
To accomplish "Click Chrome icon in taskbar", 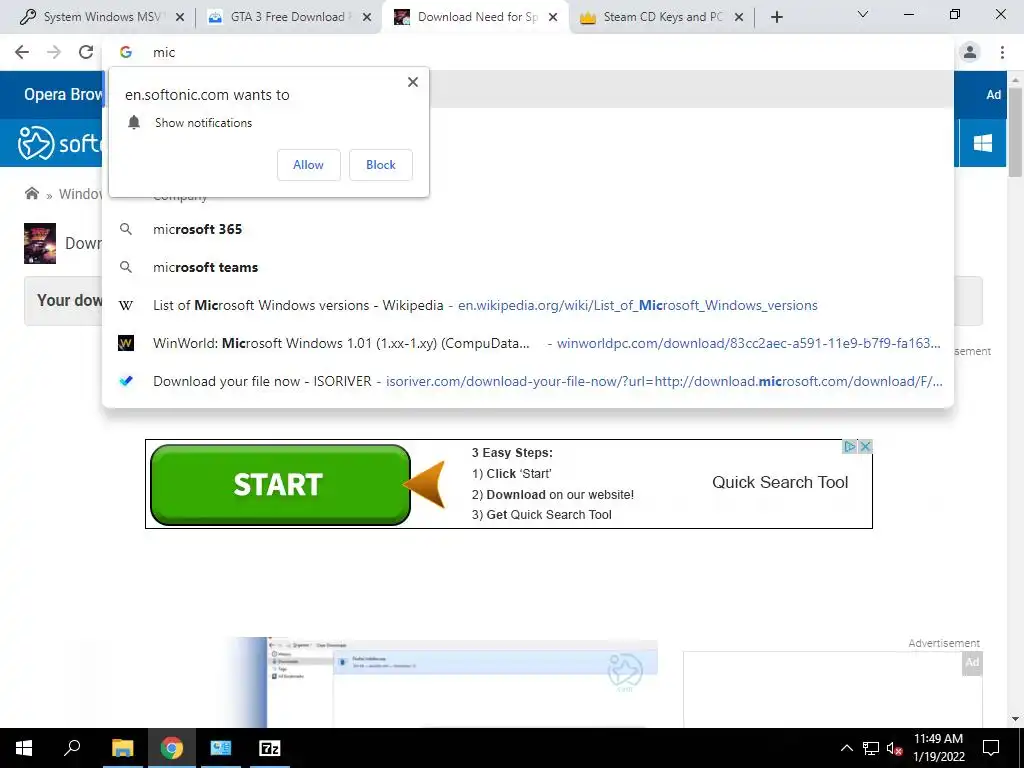I will tap(172, 748).
